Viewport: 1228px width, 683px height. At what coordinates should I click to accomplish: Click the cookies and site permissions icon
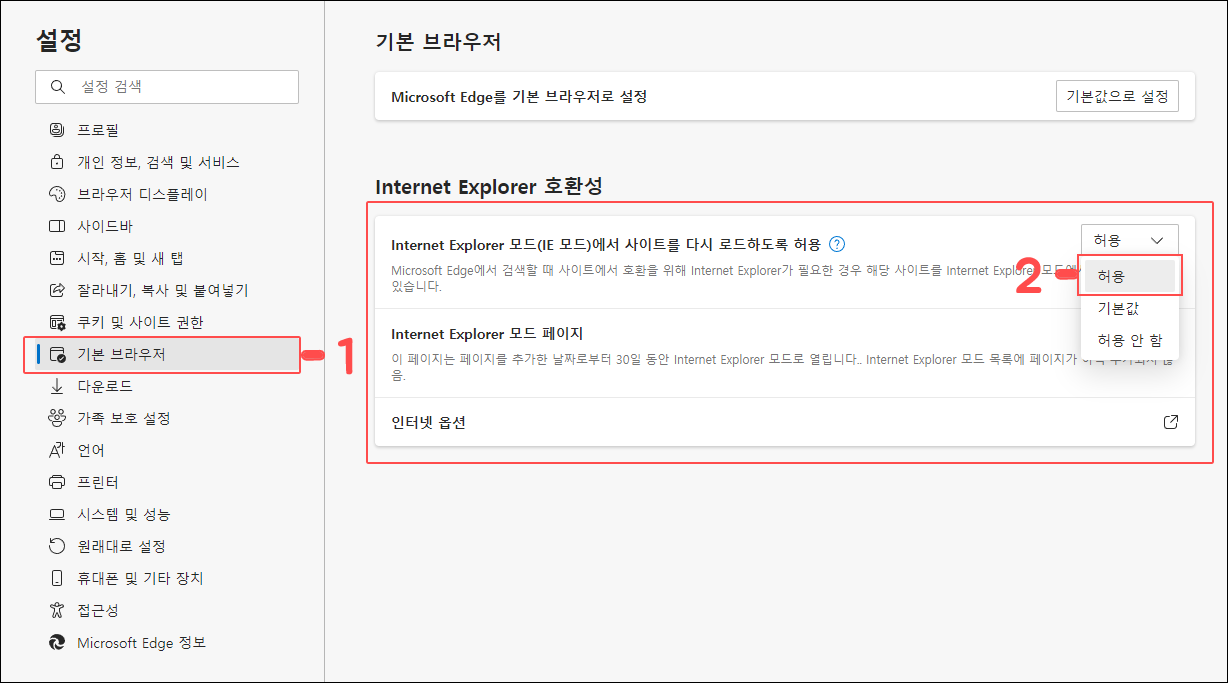[57, 322]
